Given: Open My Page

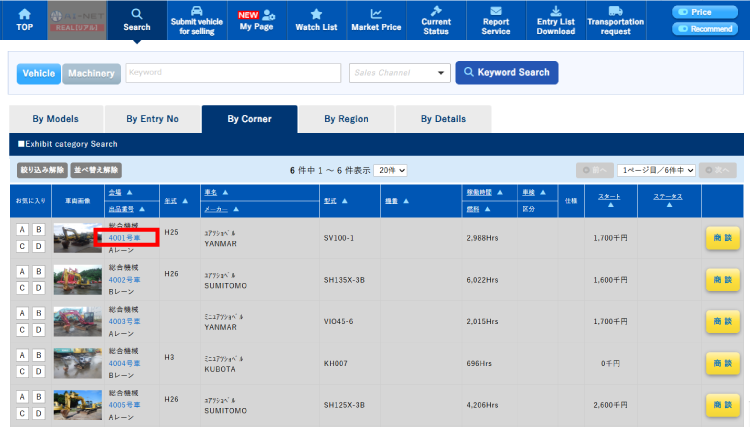Looking at the screenshot, I should coord(256,20).
